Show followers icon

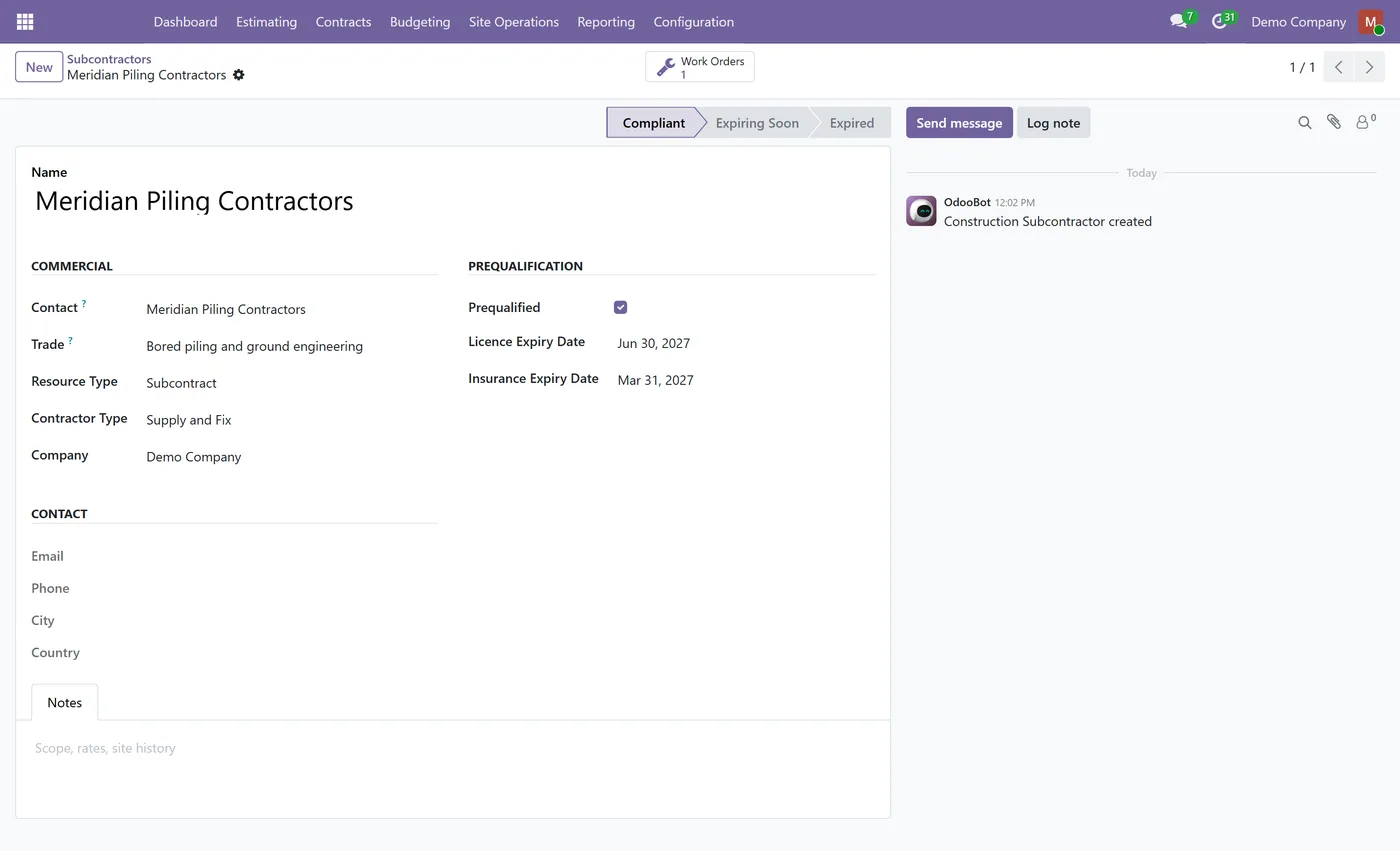click(1365, 122)
